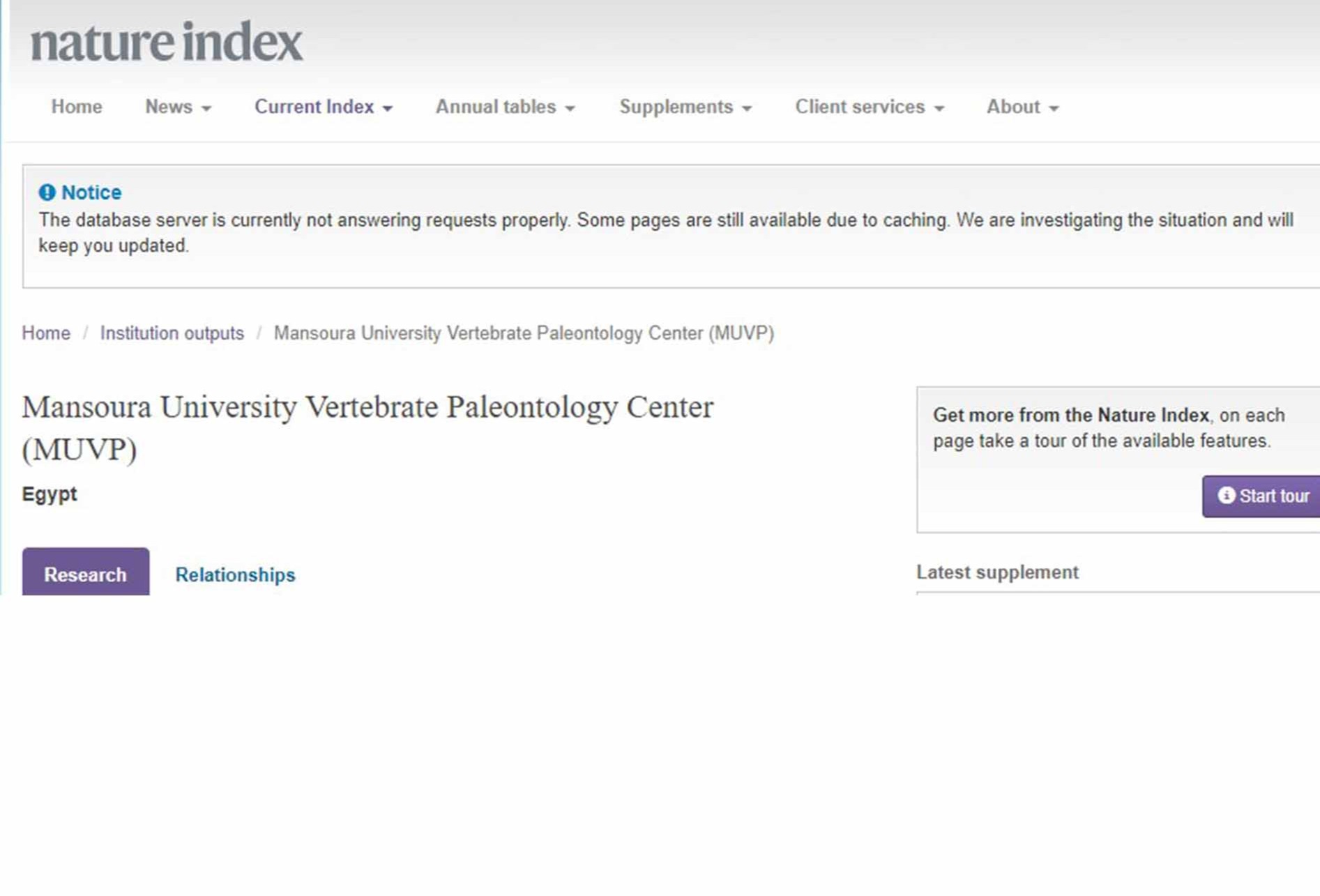Go to Institution outputs breadcrumb

pyautogui.click(x=172, y=333)
